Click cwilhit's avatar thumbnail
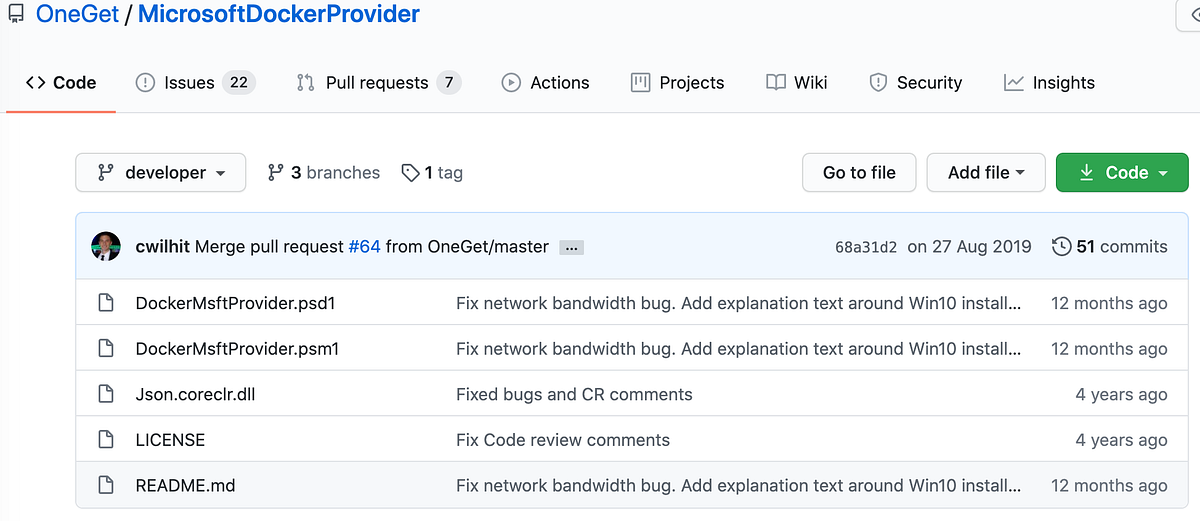The width and height of the screenshot is (1200, 521). click(106, 246)
